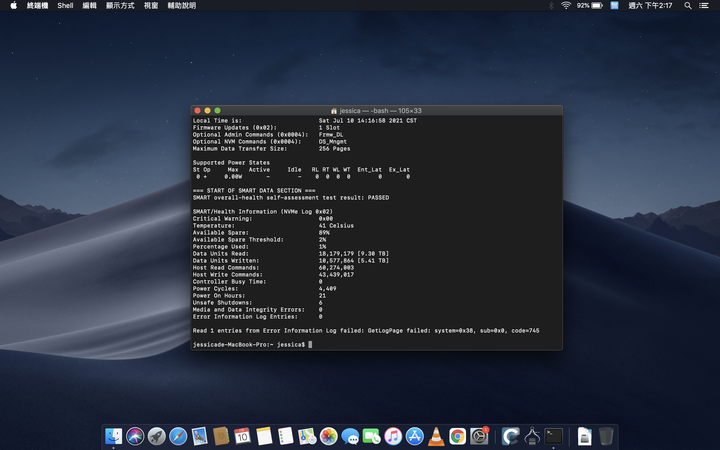The width and height of the screenshot is (720, 450).
Task: Click 'Power Cycles:' 4,409 line
Action: click(264, 288)
